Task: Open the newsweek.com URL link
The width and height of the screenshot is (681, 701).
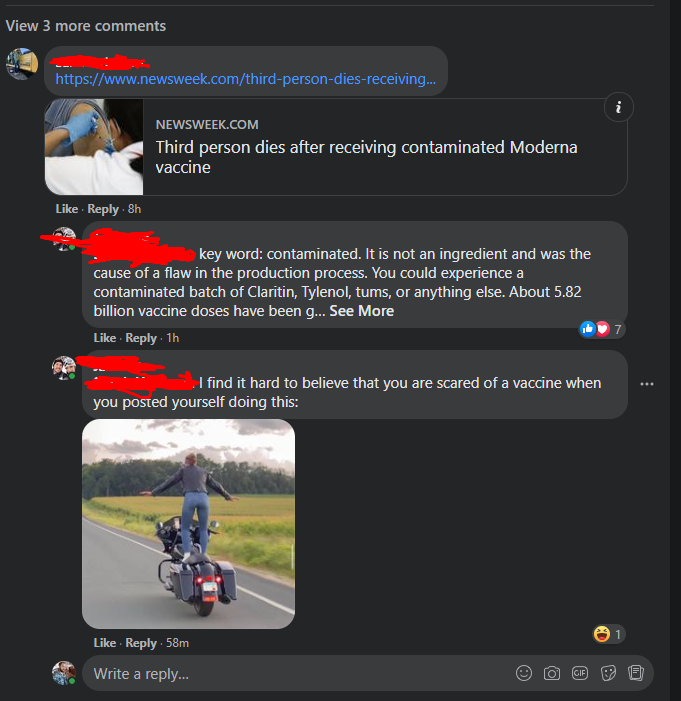Action: coord(245,79)
